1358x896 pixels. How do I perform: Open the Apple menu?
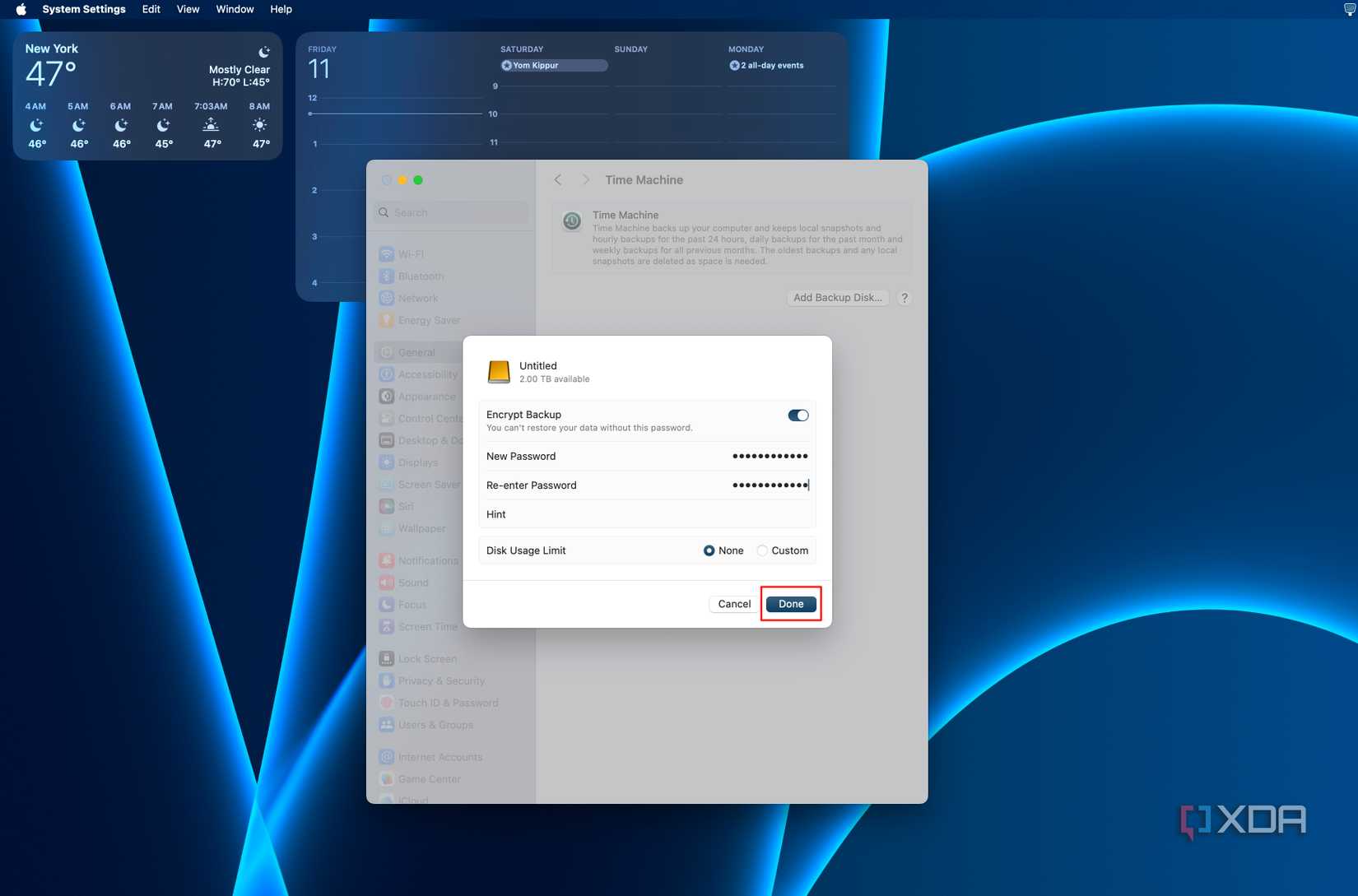coord(21,9)
